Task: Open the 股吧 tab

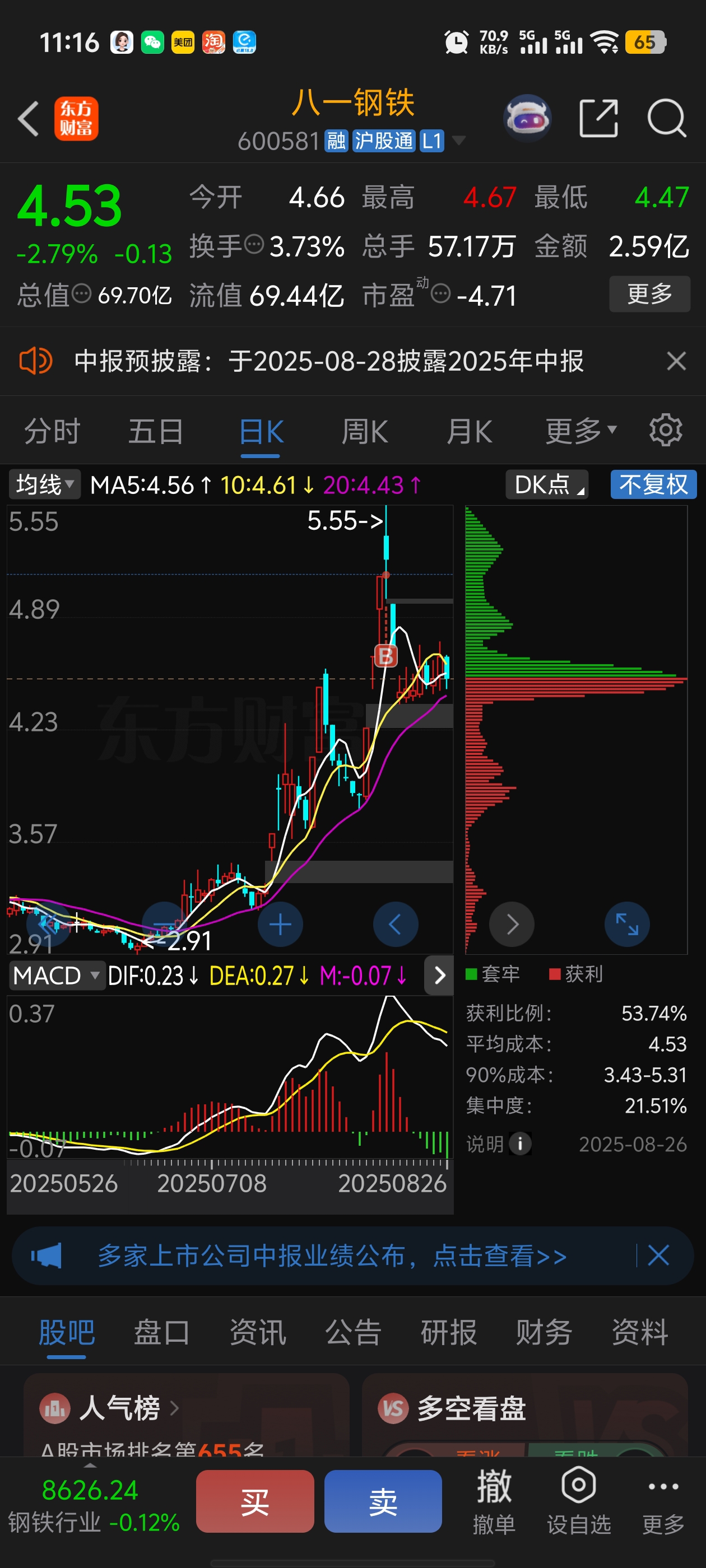Action: [66, 1332]
